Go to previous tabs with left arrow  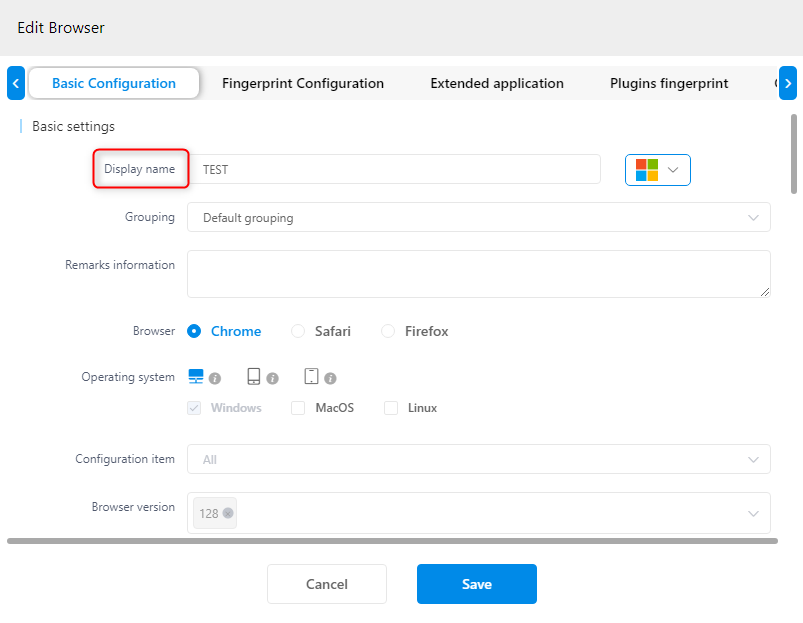16,83
